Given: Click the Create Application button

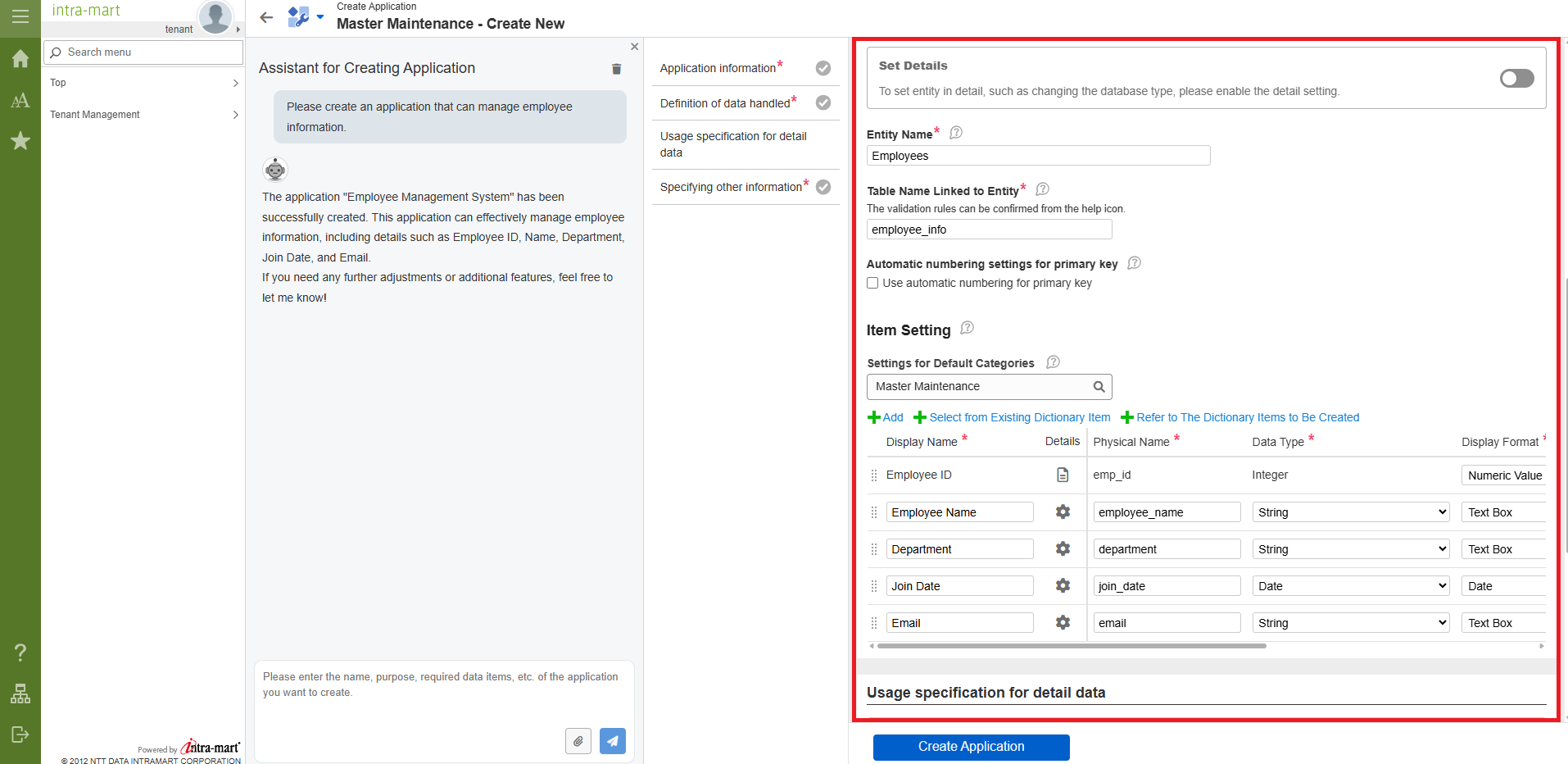Looking at the screenshot, I should click(x=971, y=747).
